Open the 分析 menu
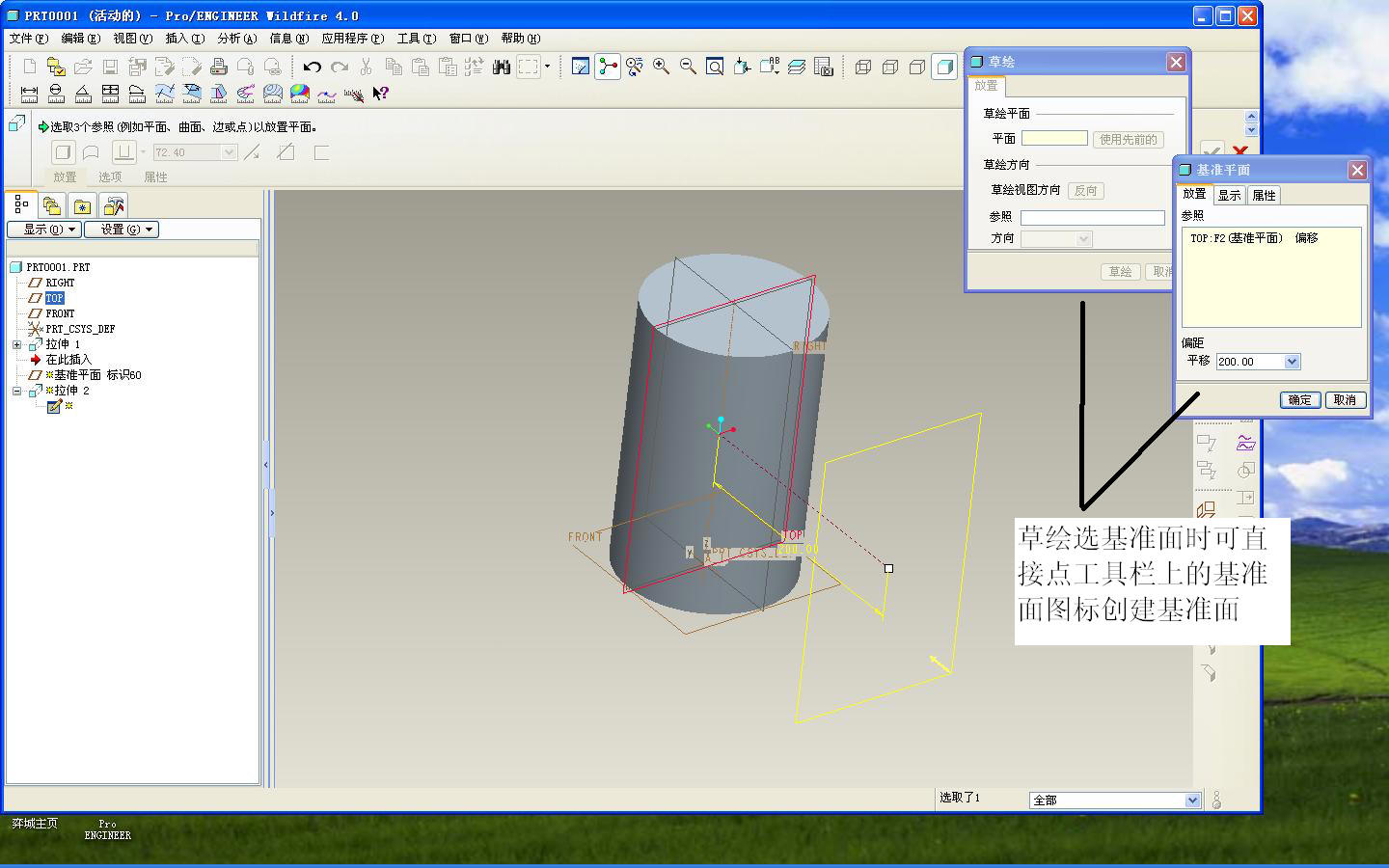Image resolution: width=1389 pixels, height=868 pixels. (x=236, y=39)
